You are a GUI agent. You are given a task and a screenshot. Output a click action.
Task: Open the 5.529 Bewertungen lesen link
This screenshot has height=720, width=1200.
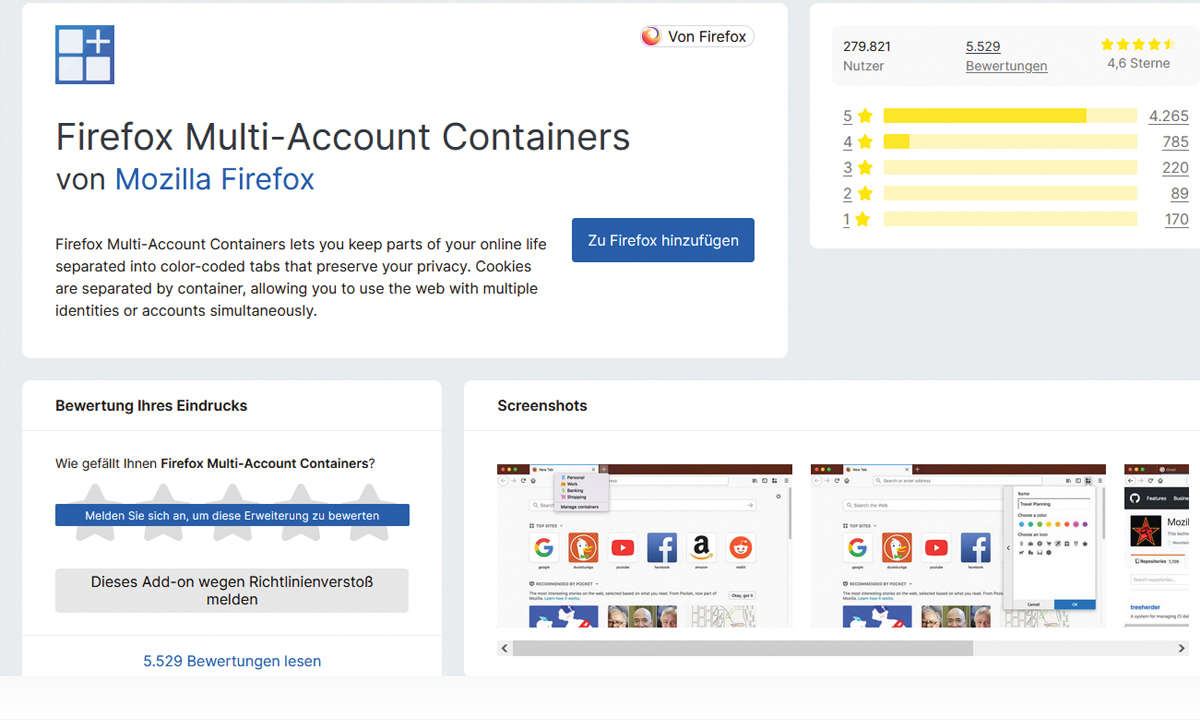point(232,661)
